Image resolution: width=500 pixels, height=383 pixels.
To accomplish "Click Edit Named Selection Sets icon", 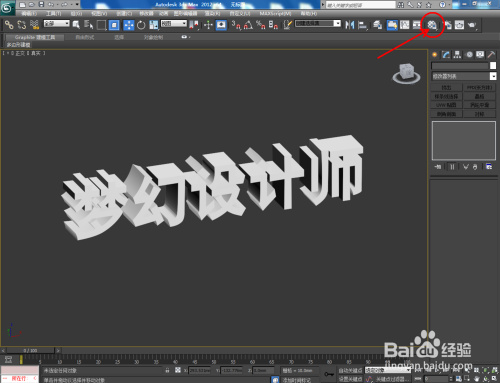I will pyautogui.click(x=288, y=25).
